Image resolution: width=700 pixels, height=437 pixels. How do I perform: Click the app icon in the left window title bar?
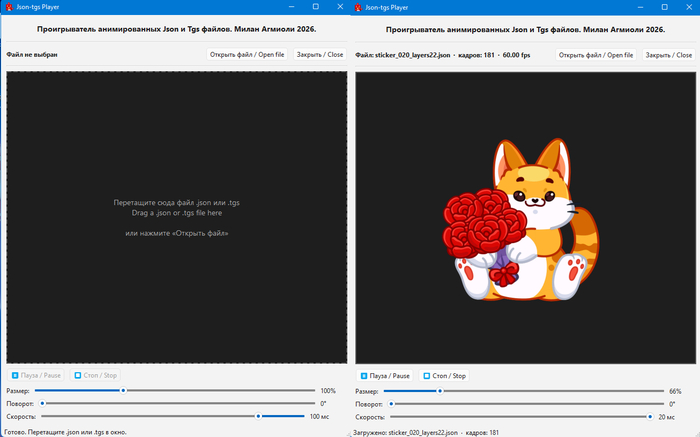pos(9,7)
